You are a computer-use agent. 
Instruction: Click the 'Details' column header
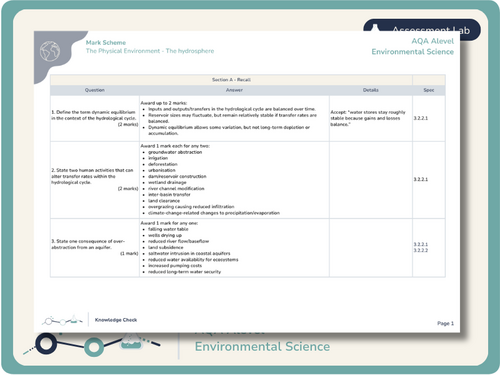click(x=371, y=90)
